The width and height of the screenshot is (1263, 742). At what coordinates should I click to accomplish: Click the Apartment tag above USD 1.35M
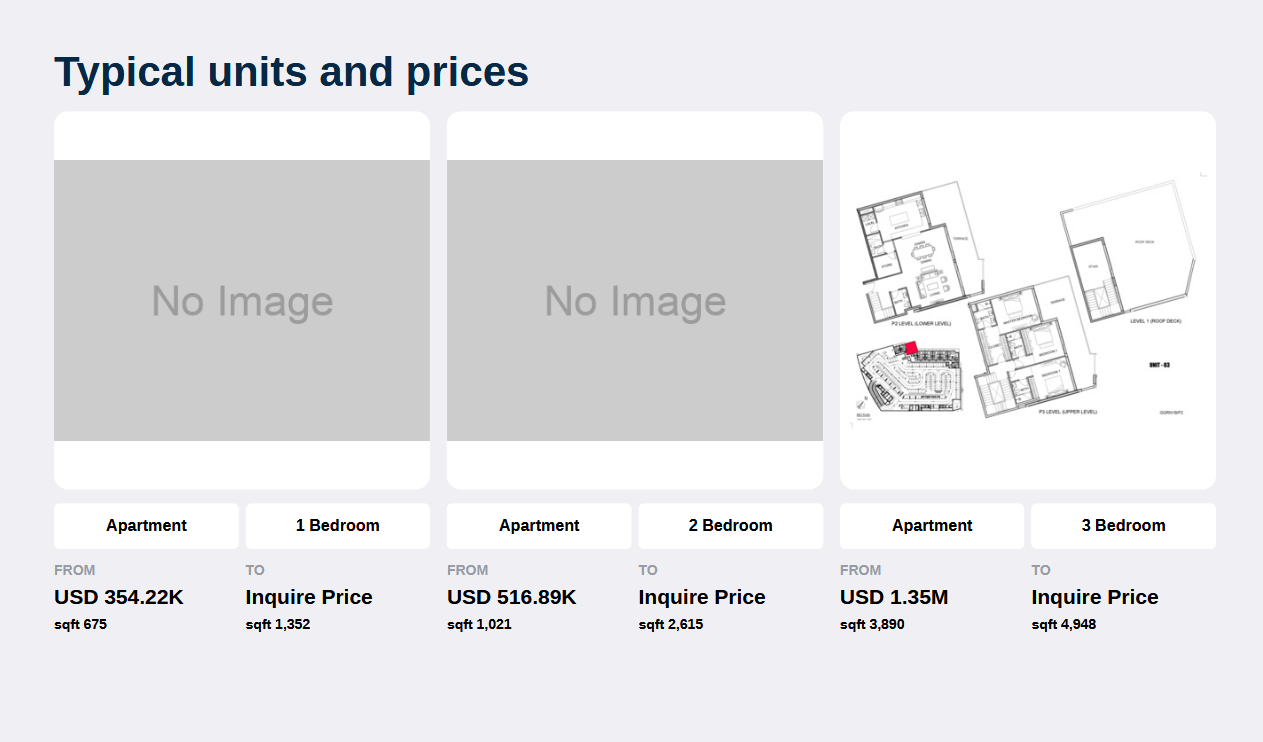[x=932, y=526]
